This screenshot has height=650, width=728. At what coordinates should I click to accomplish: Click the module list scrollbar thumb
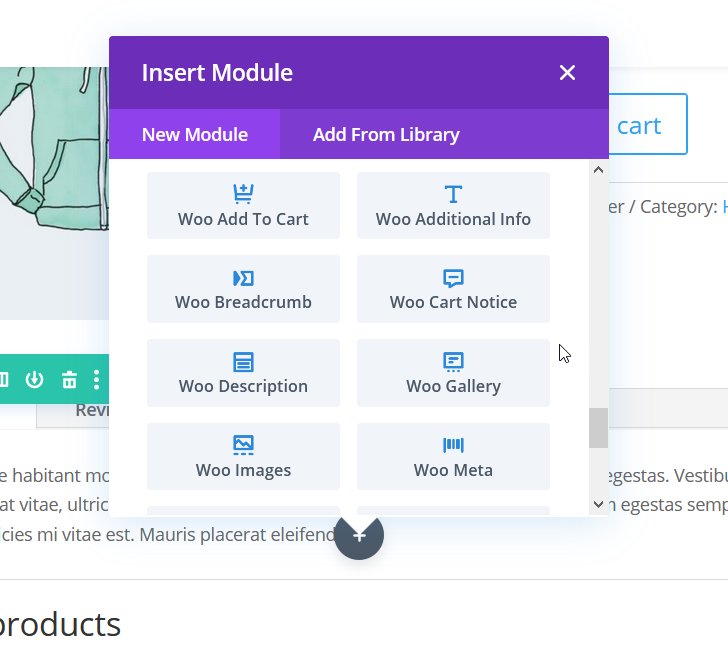click(x=598, y=428)
